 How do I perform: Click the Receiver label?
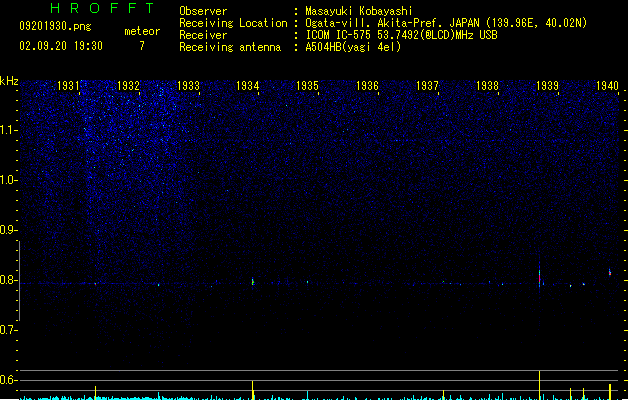pyautogui.click(x=203, y=35)
